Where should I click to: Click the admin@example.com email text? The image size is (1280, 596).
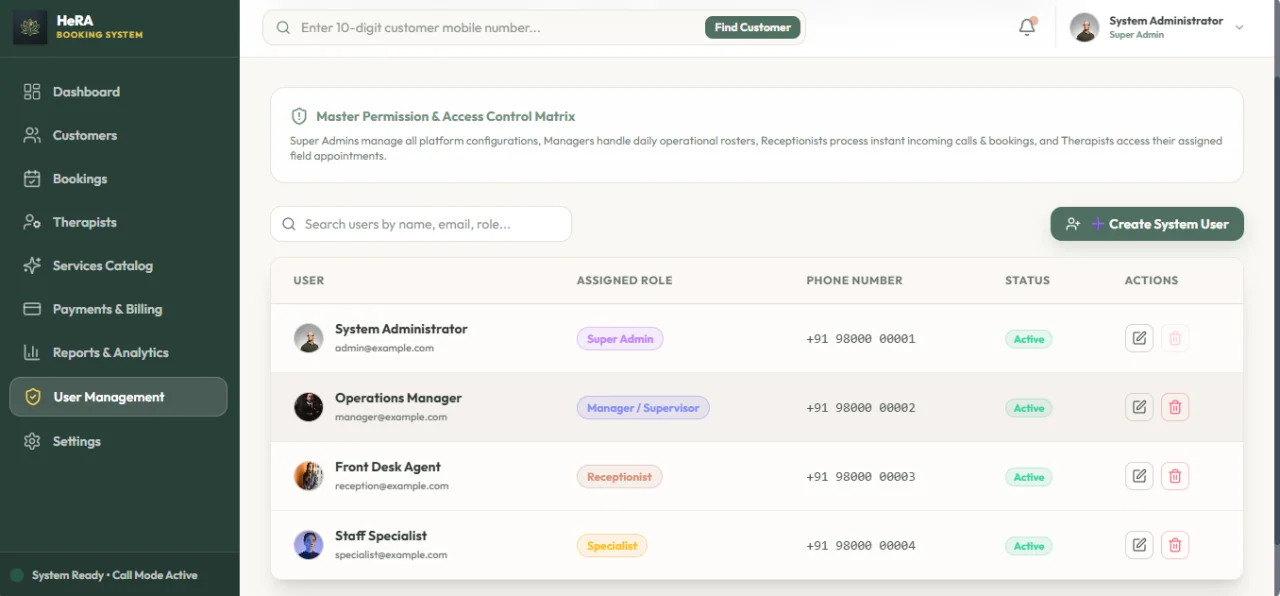click(x=384, y=348)
